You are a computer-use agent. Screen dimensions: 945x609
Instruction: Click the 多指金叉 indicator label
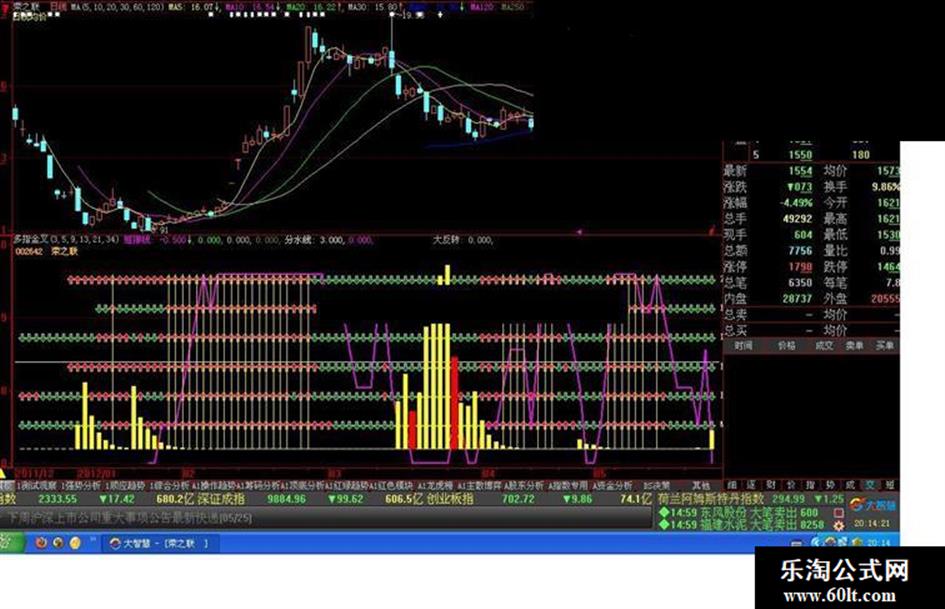(x=31, y=239)
